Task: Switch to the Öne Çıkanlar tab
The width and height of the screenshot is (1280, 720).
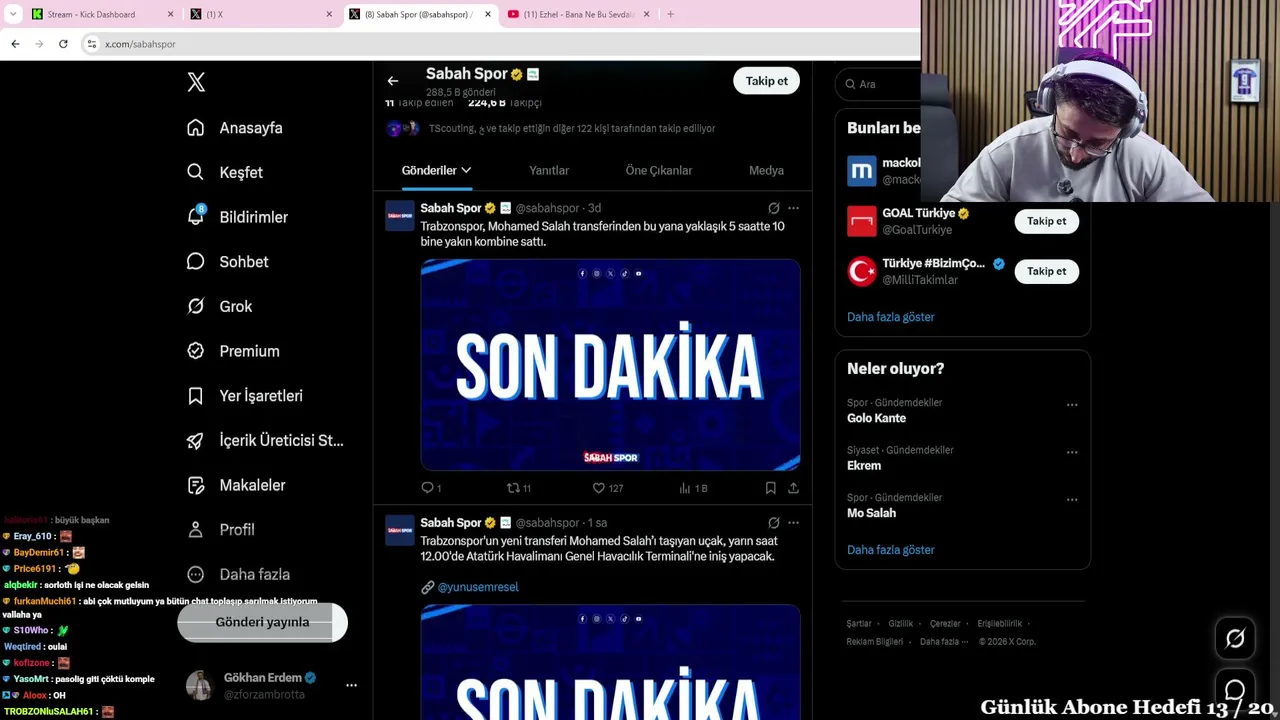Action: 659,170
